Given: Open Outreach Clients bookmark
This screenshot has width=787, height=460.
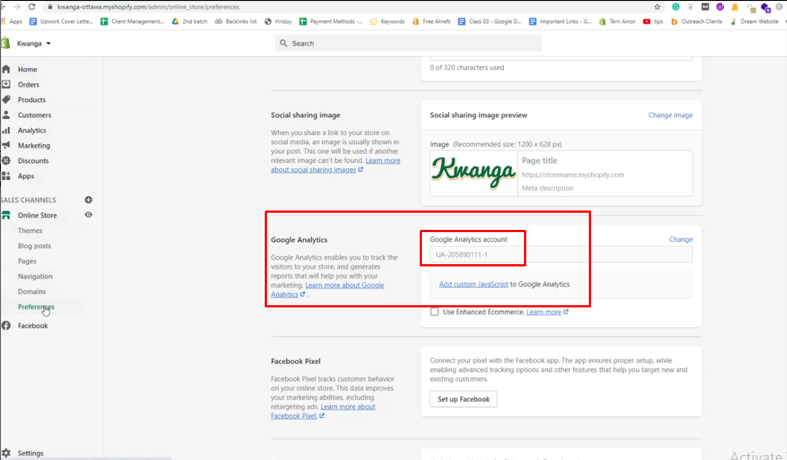Looking at the screenshot, I should pyautogui.click(x=696, y=22).
